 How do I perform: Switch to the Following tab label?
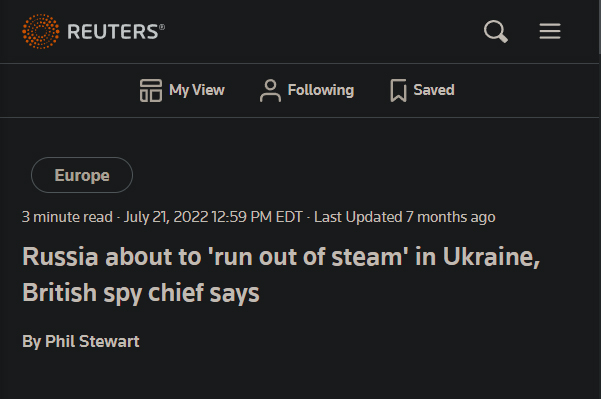[x=321, y=90]
